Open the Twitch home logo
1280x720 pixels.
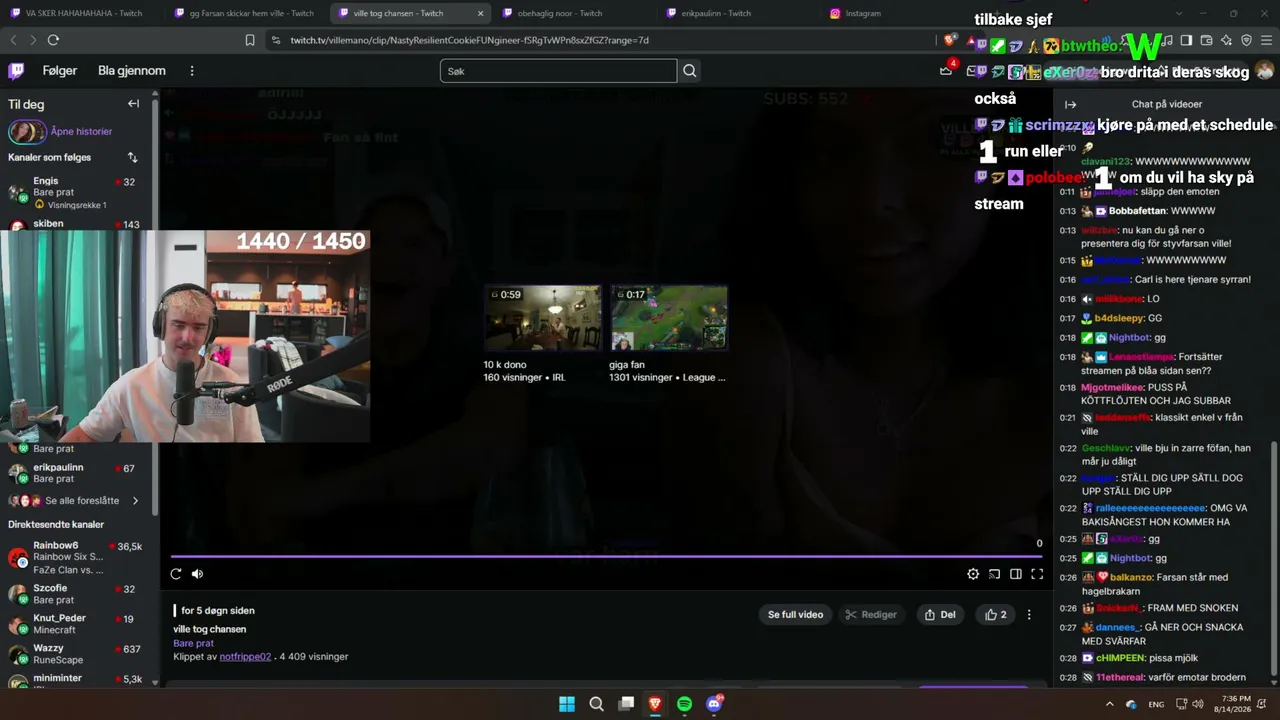click(16, 71)
